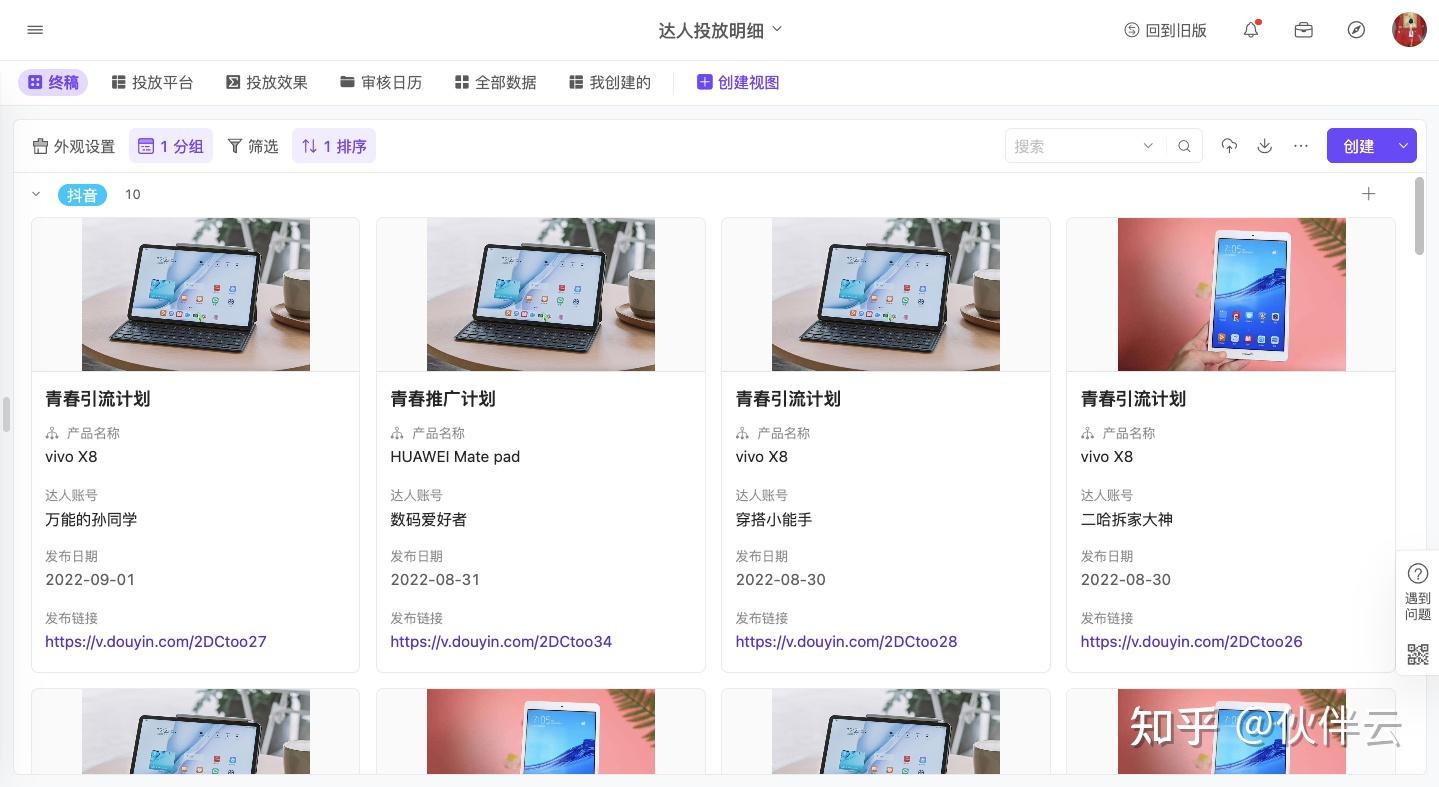Open the 达人投放明细 title dropdown

point(720,30)
